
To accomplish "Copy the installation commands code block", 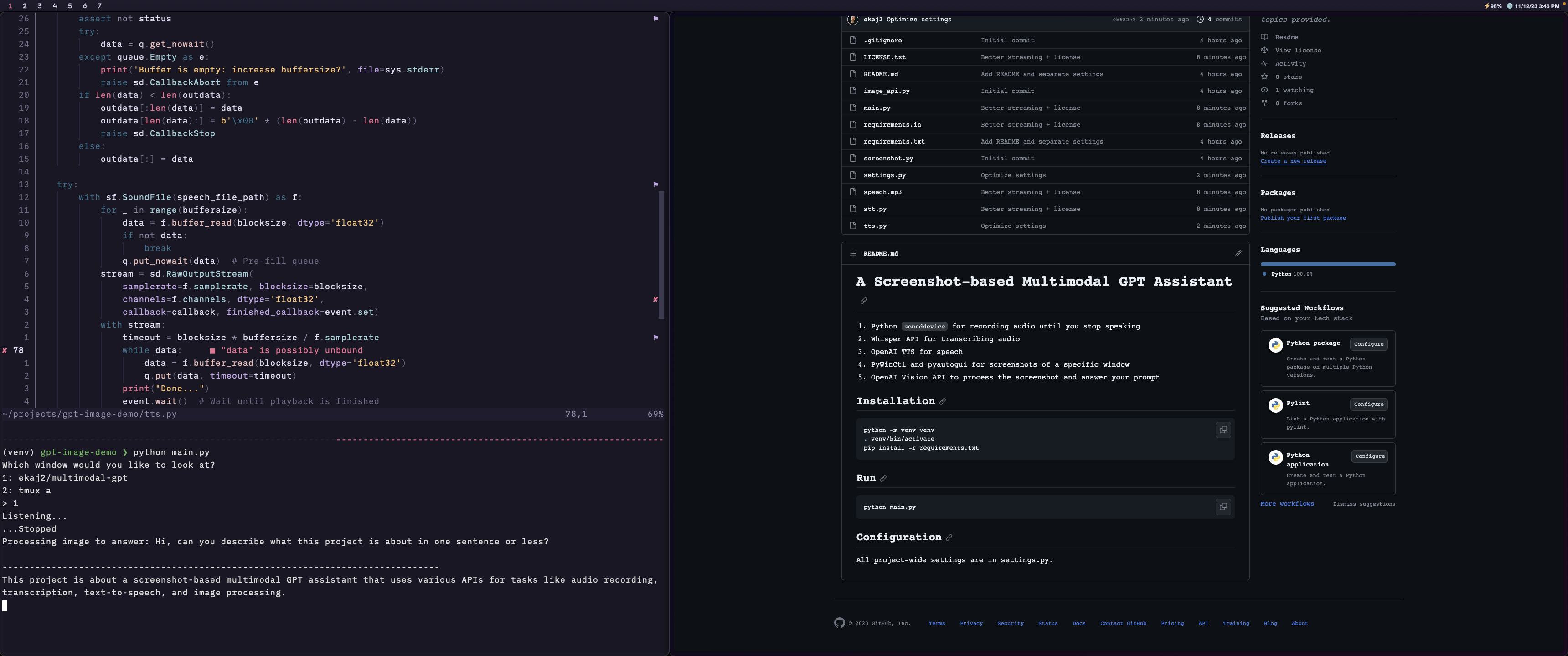I will pos(1223,430).
